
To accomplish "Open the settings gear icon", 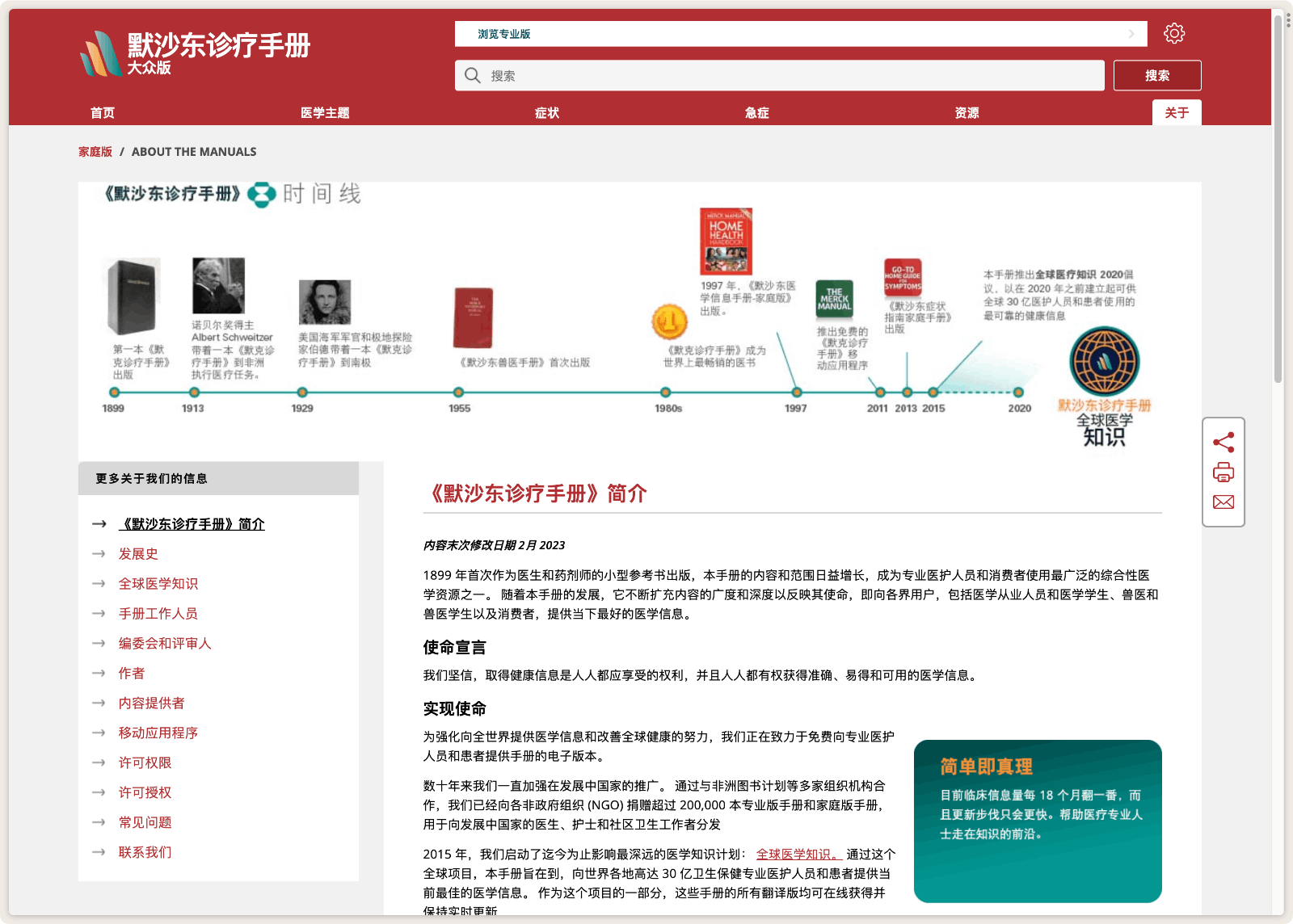I will 1173,33.
